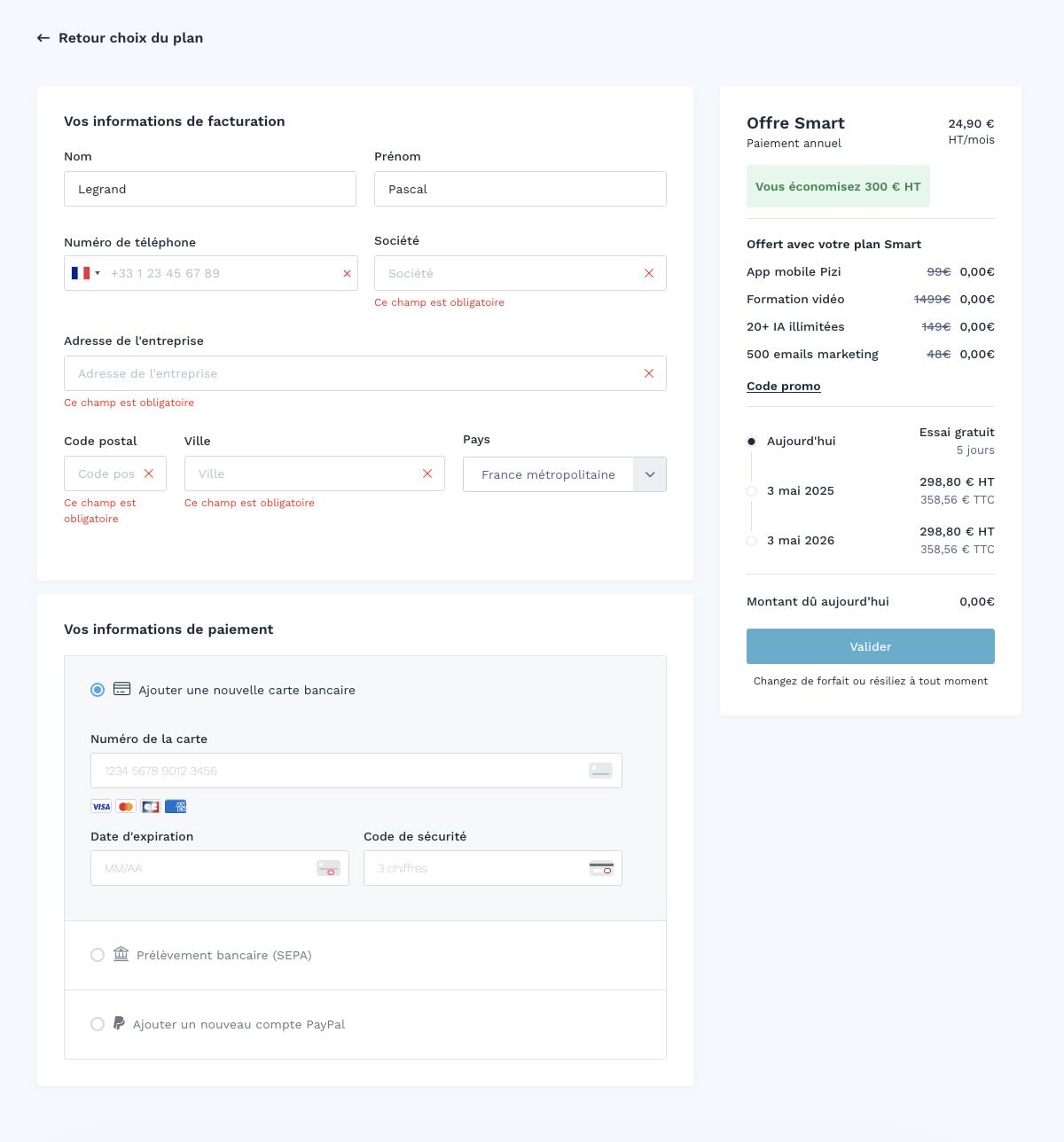This screenshot has width=1064, height=1142.
Task: Click the Code de sécurité input
Action: pyautogui.click(x=493, y=868)
